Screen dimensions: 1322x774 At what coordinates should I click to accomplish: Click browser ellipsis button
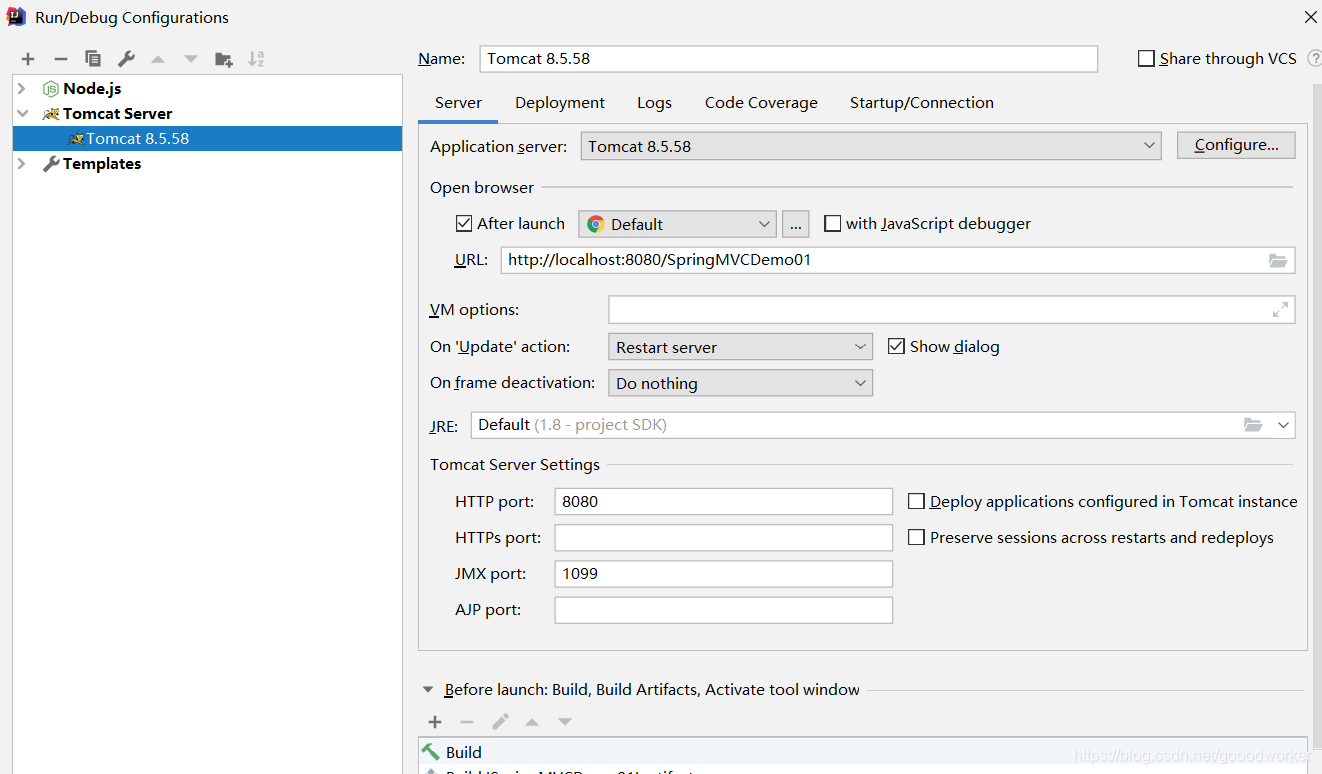pyautogui.click(x=795, y=224)
